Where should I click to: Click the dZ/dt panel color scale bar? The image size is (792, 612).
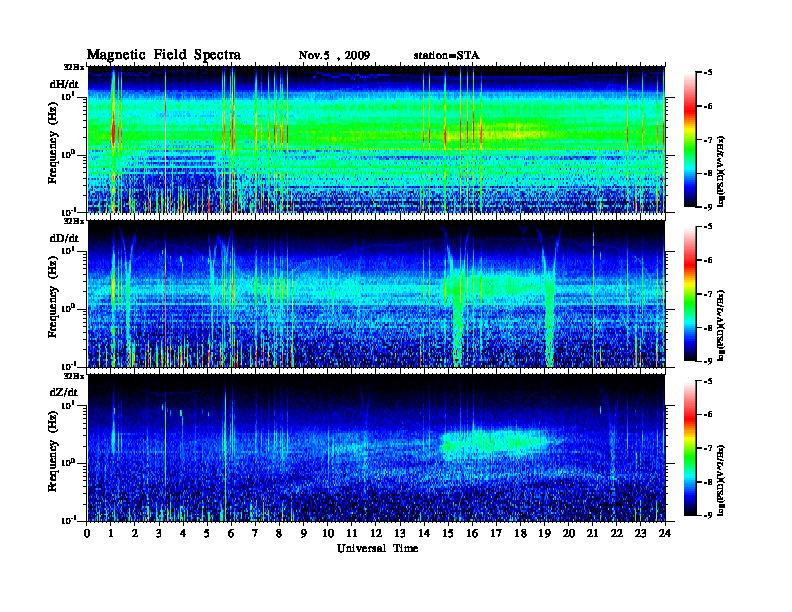690,448
